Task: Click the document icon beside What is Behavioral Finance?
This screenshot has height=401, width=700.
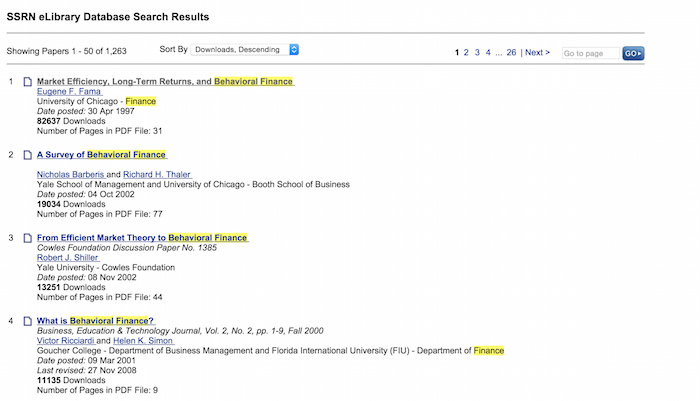Action: [28, 321]
